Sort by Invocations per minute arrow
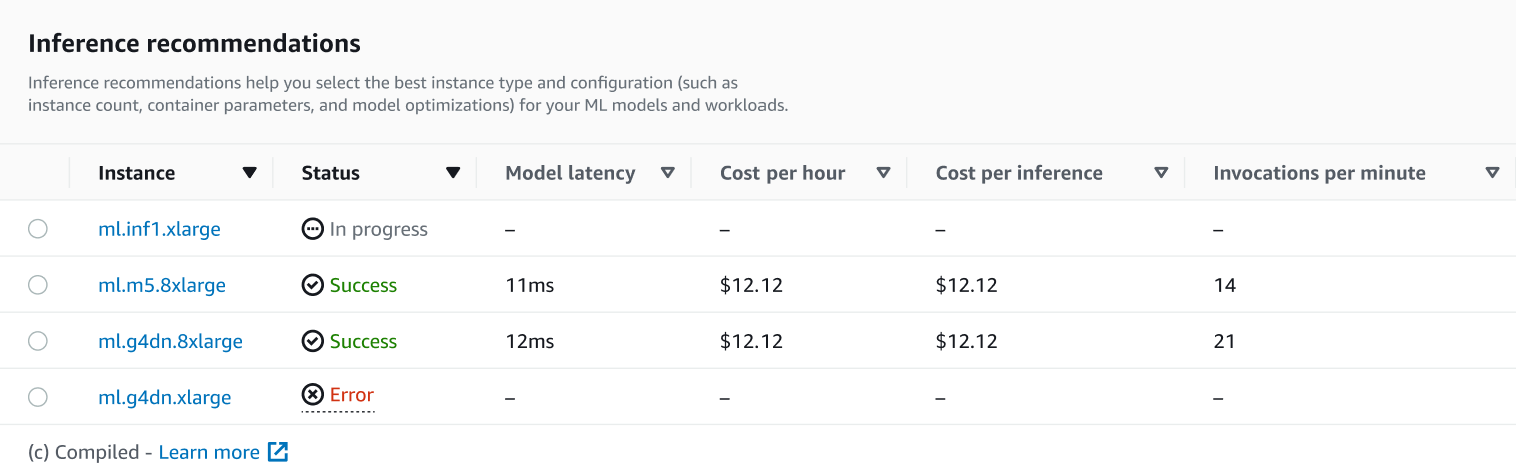Image resolution: width=1516 pixels, height=474 pixels. (x=1492, y=173)
